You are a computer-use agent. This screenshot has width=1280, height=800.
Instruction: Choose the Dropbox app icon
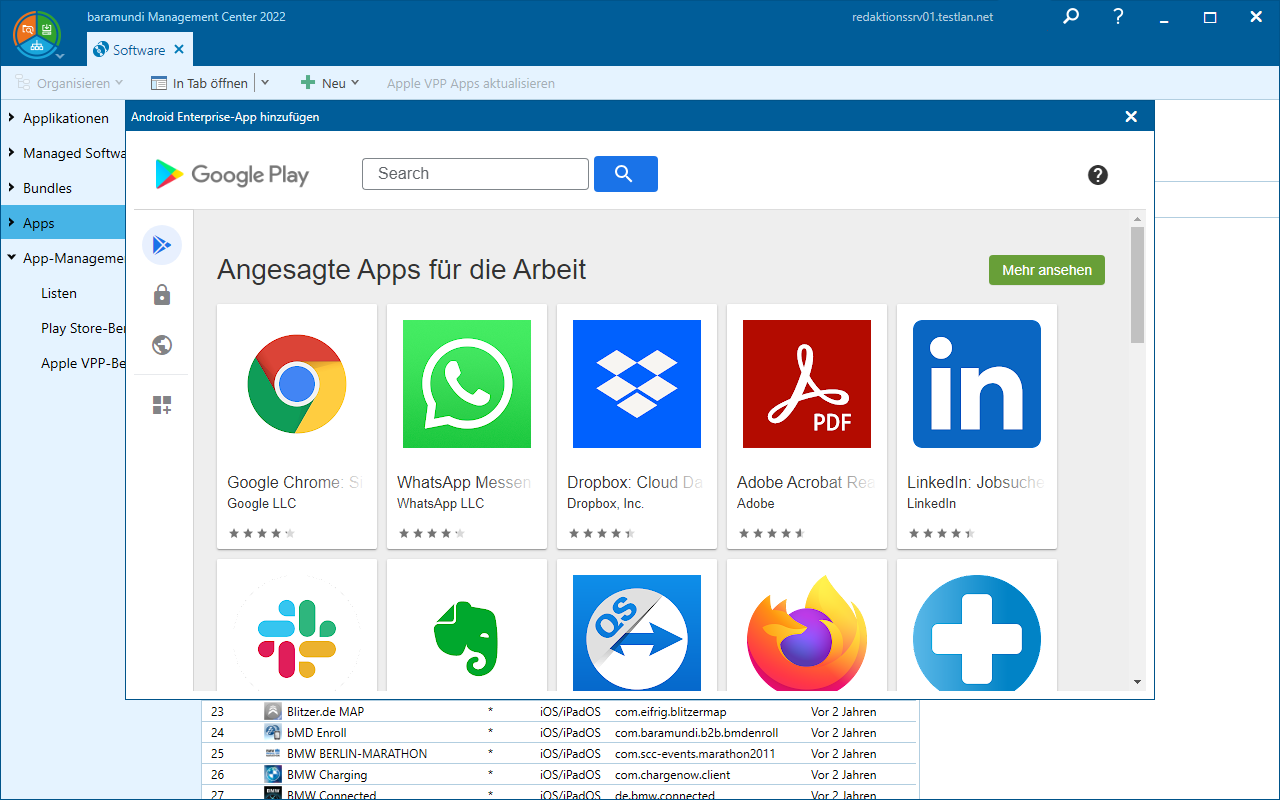pyautogui.click(x=637, y=384)
